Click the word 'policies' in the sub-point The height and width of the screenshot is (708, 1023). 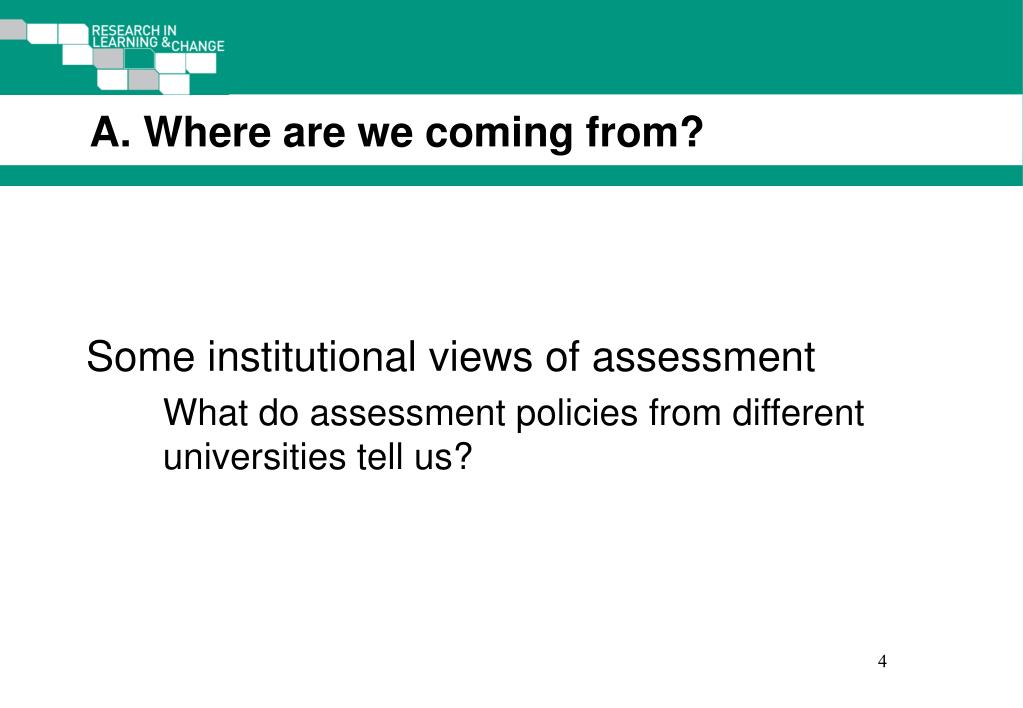(x=577, y=414)
